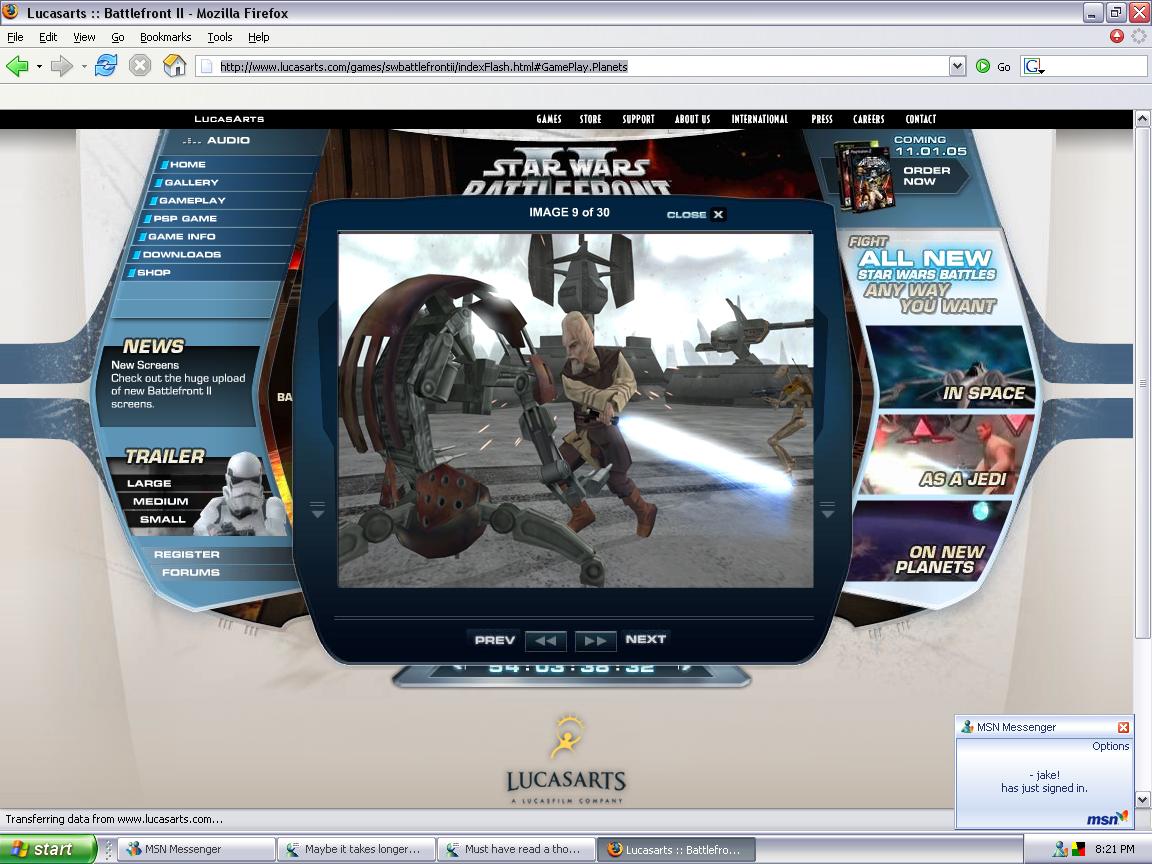
Task: Reload the page with the Refresh icon
Action: tap(106, 65)
